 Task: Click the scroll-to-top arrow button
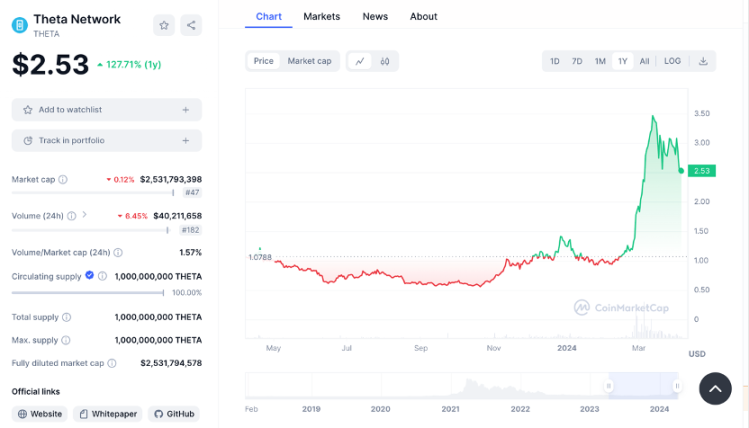[x=715, y=388]
